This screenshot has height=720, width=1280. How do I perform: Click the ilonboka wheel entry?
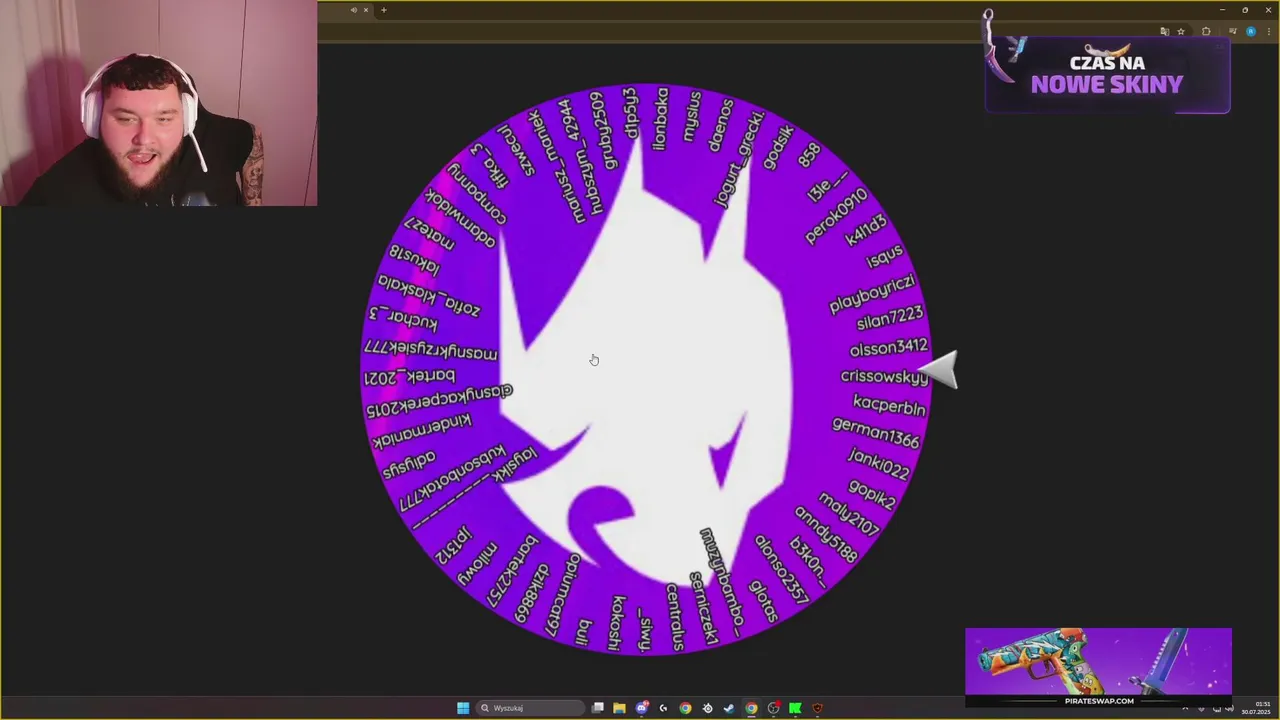pyautogui.click(x=660, y=118)
